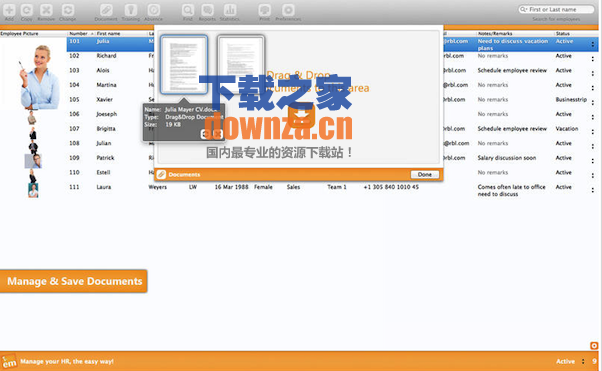Open the Absence toolbar icon

154,10
